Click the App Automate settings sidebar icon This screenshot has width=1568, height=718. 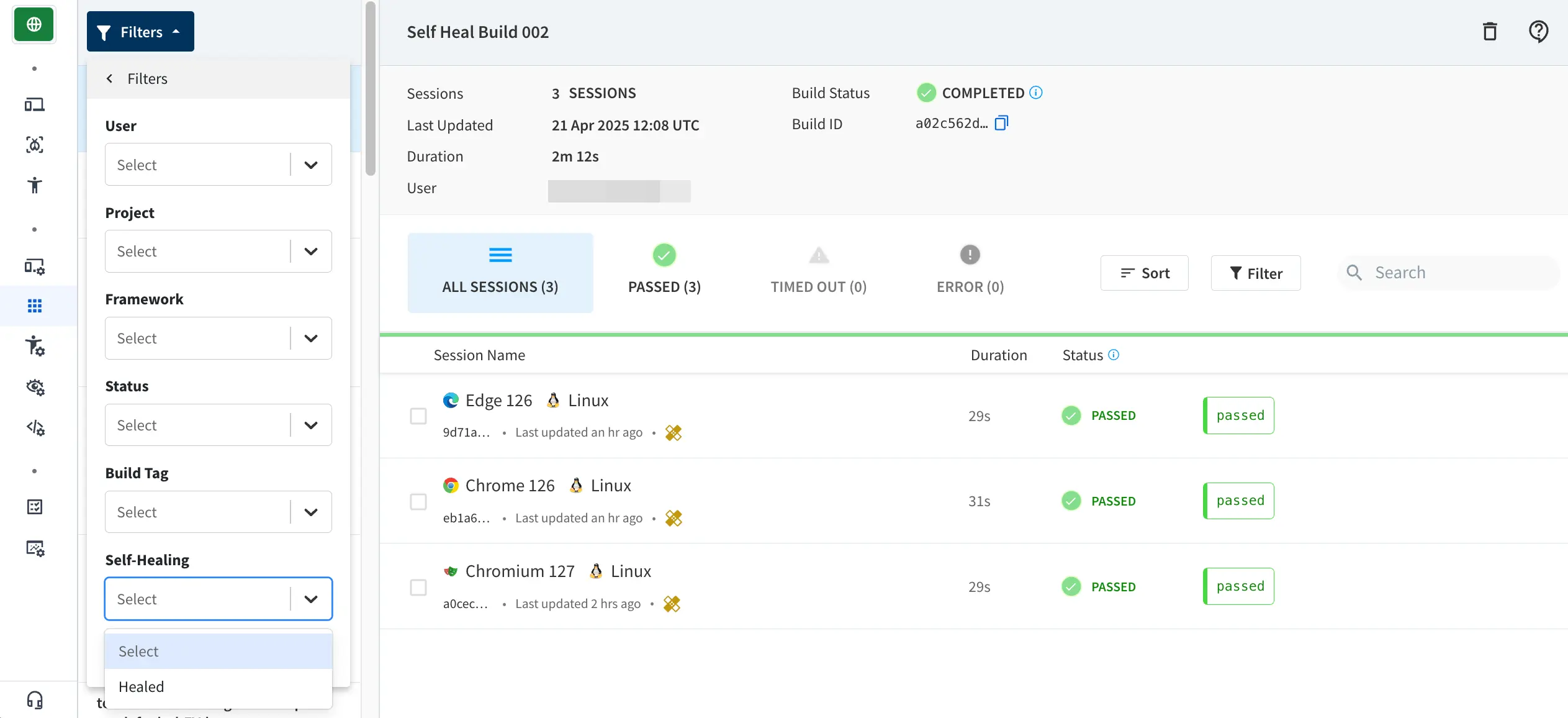(34, 266)
